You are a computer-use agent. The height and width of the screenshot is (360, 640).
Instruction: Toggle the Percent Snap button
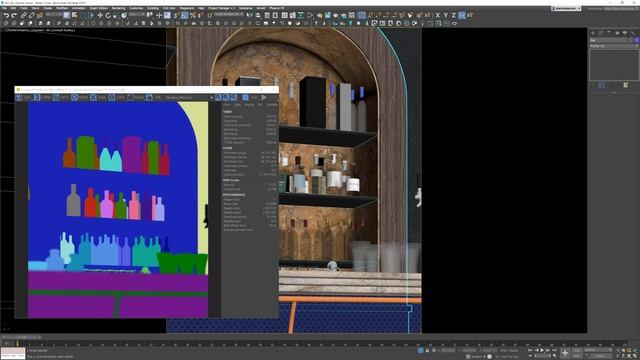193,15
